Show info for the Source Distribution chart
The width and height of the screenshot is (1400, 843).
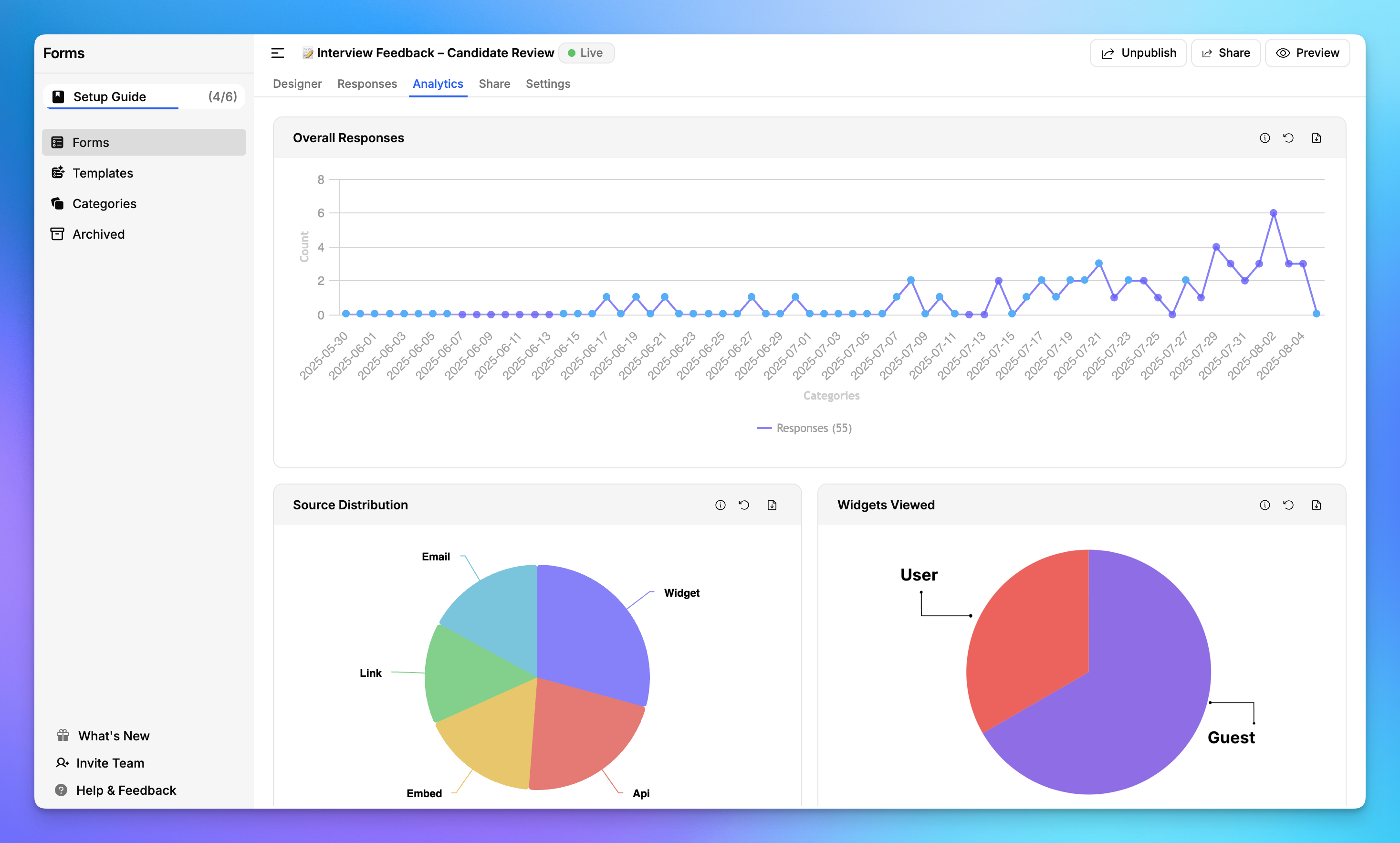point(720,505)
